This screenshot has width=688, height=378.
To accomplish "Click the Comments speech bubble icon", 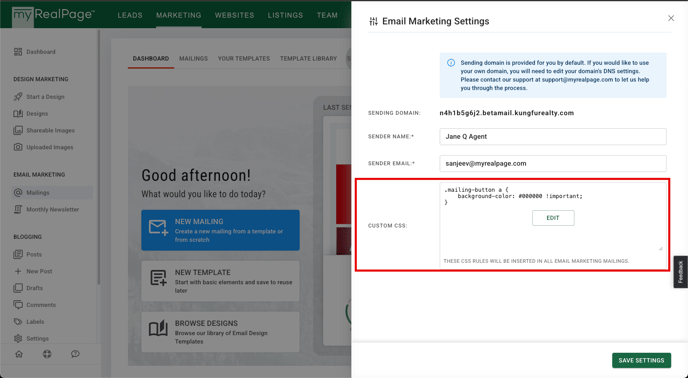I will [x=18, y=305].
